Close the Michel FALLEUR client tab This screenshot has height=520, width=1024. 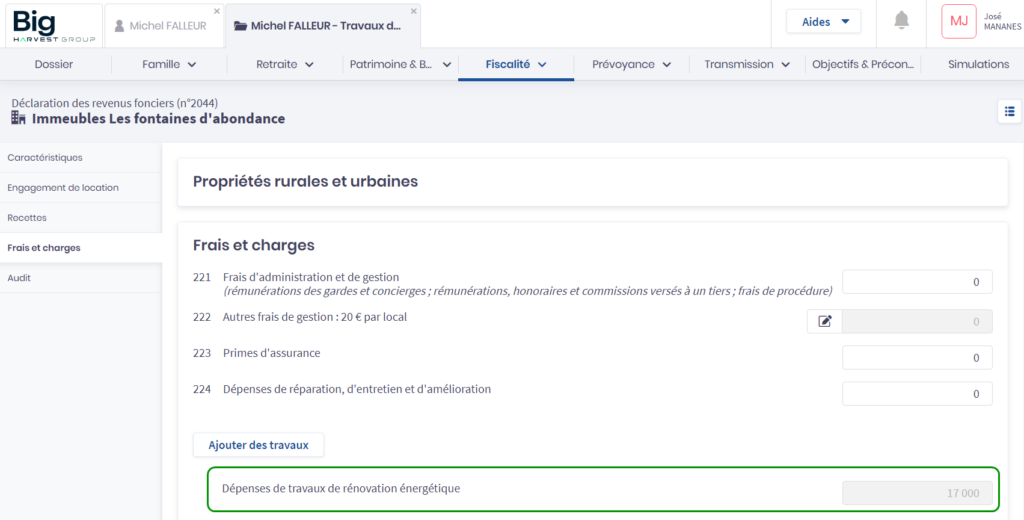[217, 11]
